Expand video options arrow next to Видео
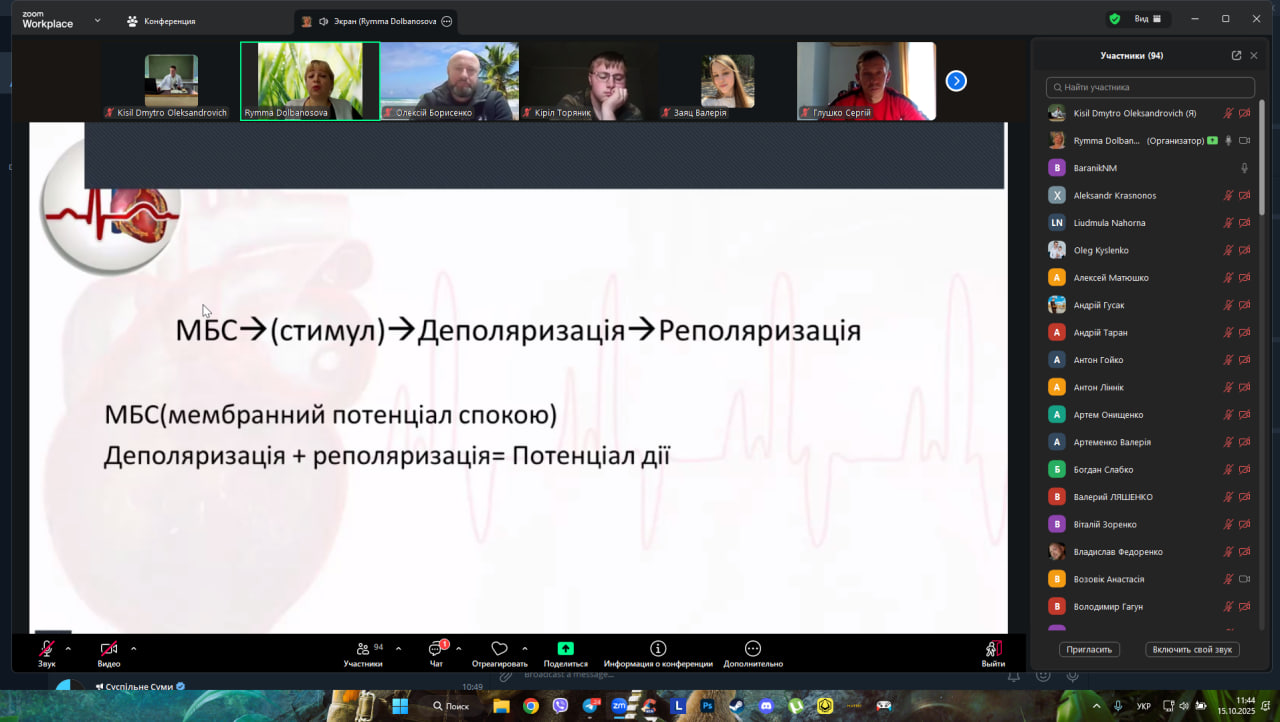The image size is (1280, 722). tap(133, 648)
